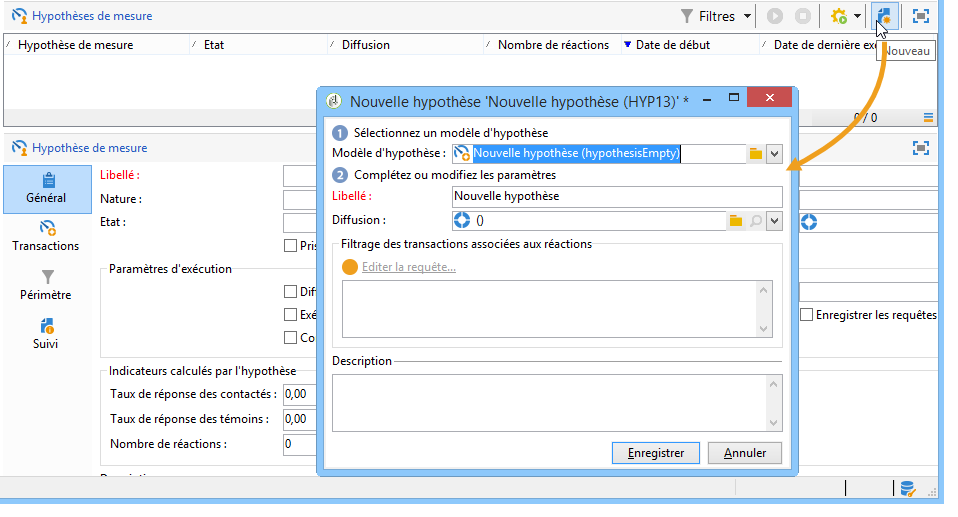958x517 pixels.
Task: Select the Général tab
Action: [46, 189]
